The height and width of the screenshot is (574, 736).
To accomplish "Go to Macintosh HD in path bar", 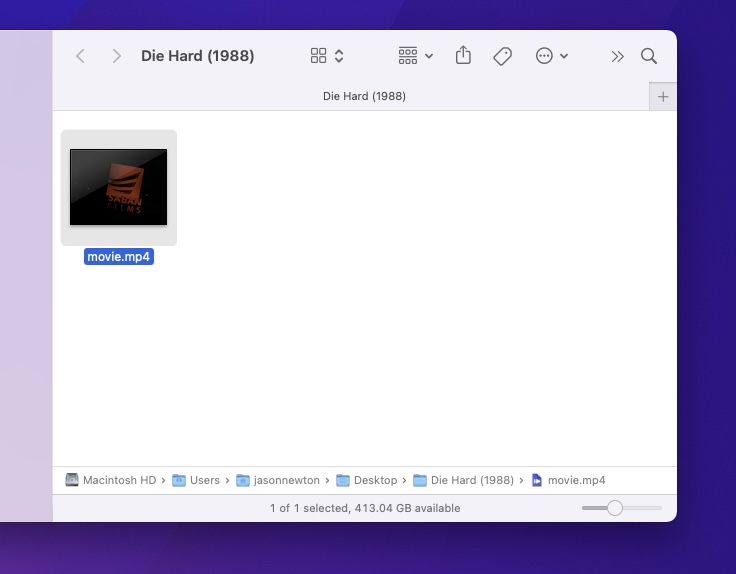I will point(111,480).
